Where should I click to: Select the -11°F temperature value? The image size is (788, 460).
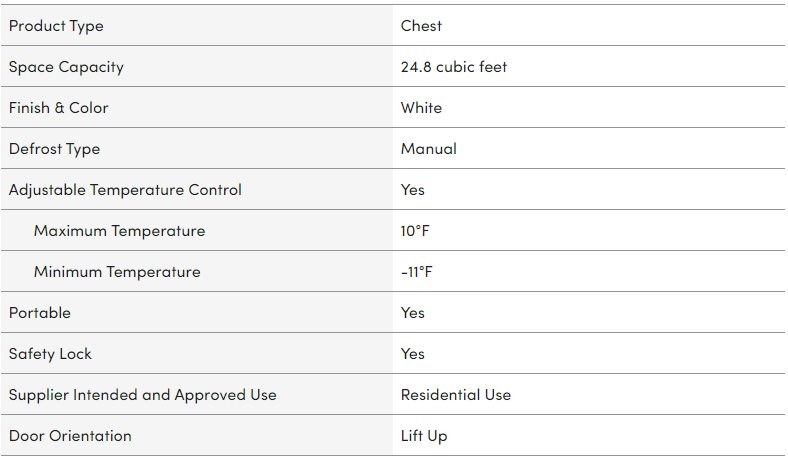417,272
